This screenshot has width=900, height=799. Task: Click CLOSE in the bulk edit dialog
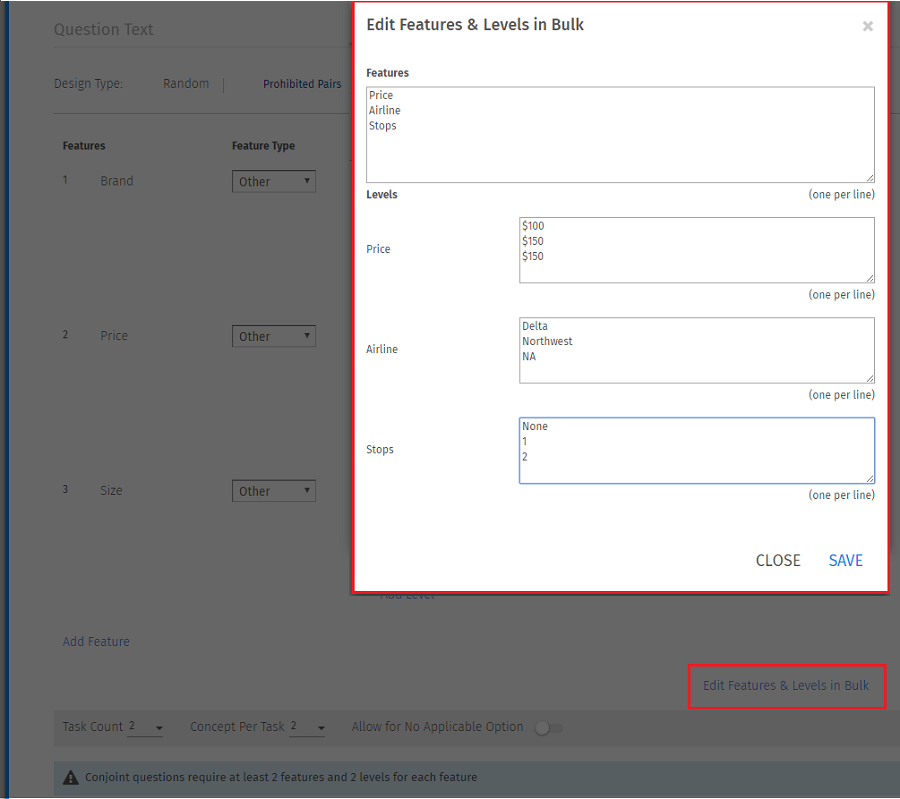778,561
